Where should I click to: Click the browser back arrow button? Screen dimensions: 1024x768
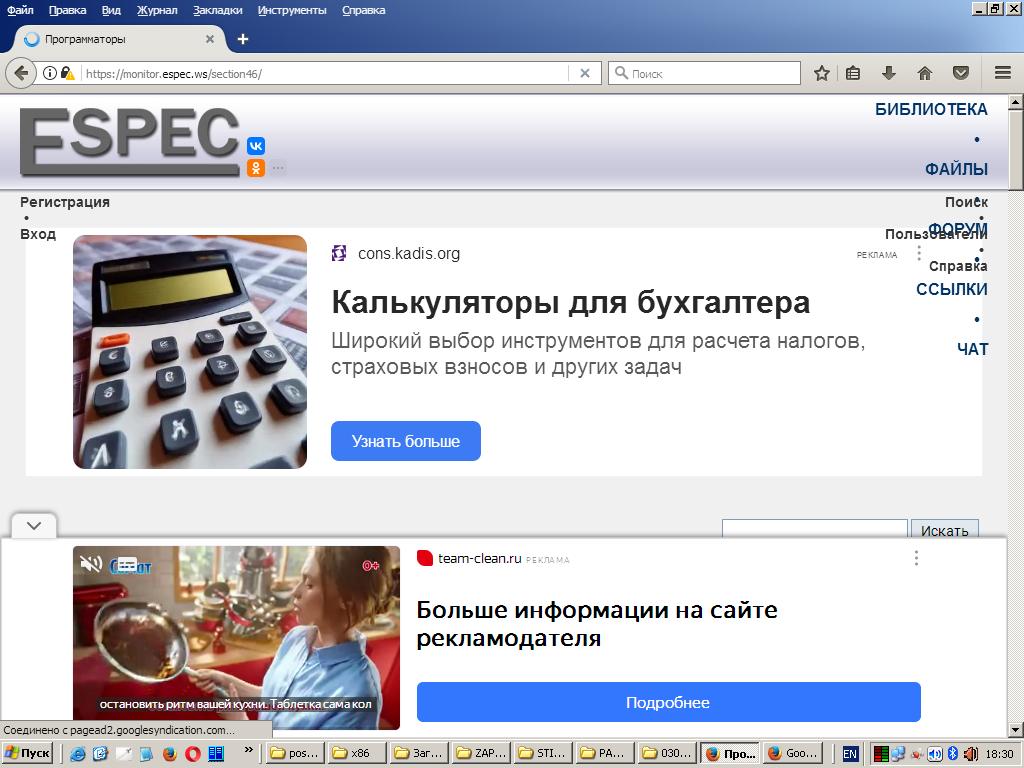[21, 73]
